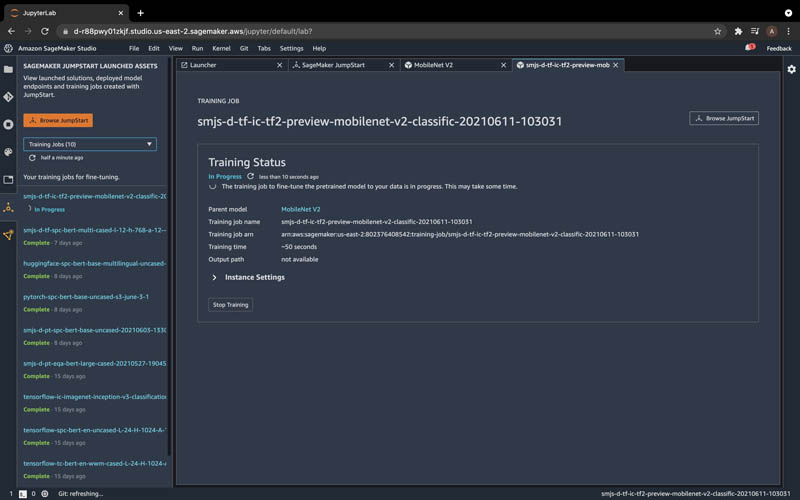Click the browser address bar

point(388,31)
